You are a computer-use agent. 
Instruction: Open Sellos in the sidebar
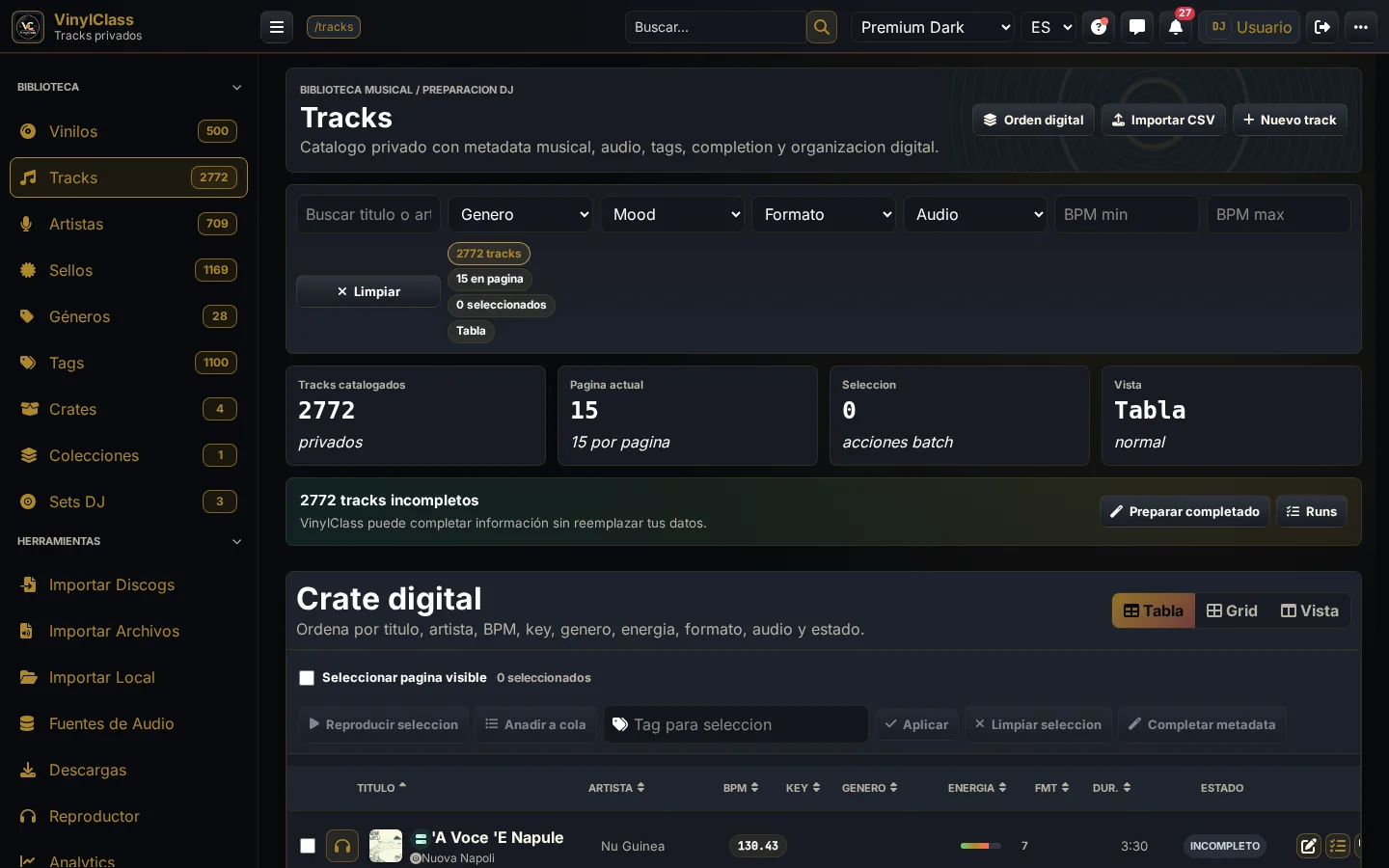point(128,270)
